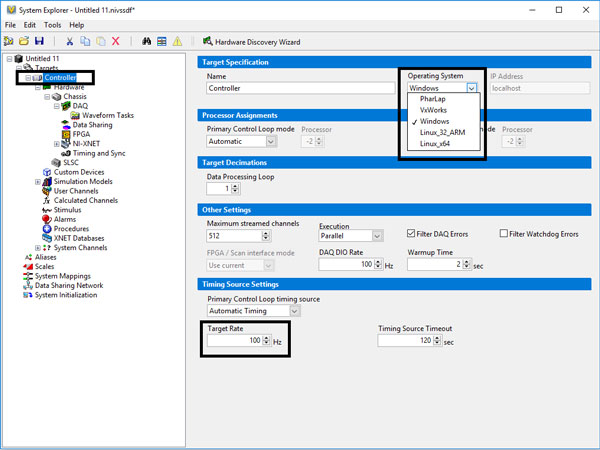Open the File menu
Viewport: 600px width, 450px height.
(x=11, y=24)
